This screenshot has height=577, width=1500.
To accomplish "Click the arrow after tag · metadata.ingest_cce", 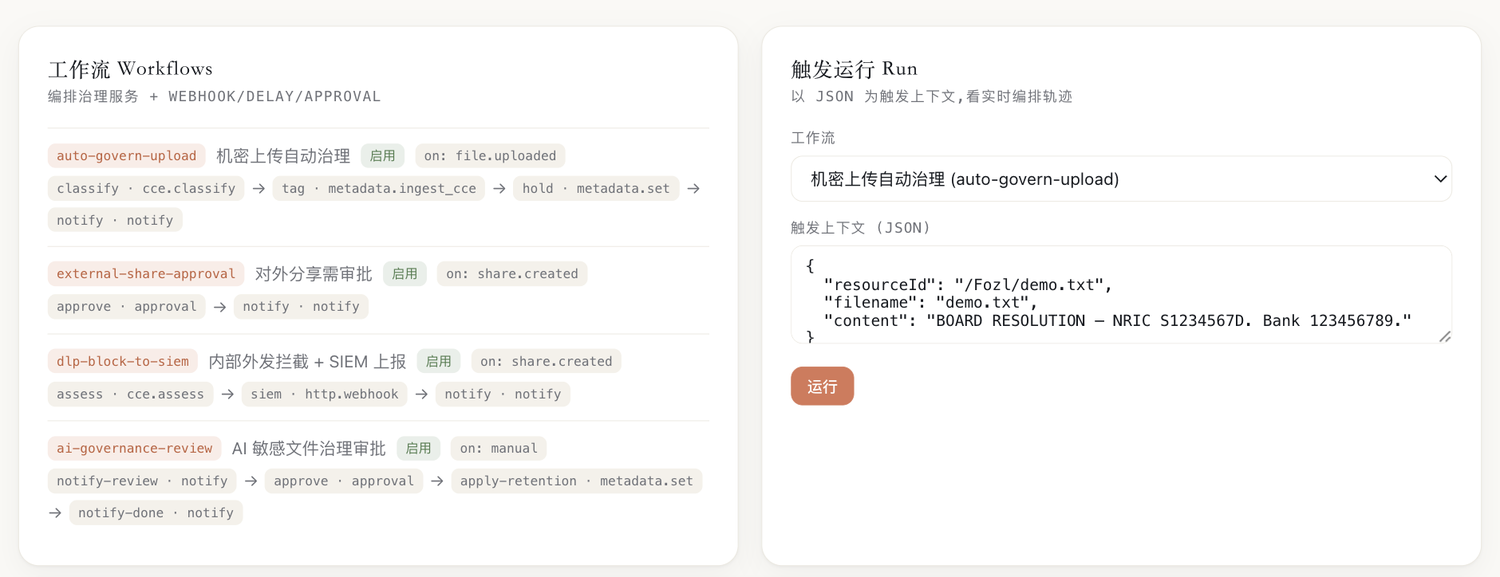I will pos(500,188).
